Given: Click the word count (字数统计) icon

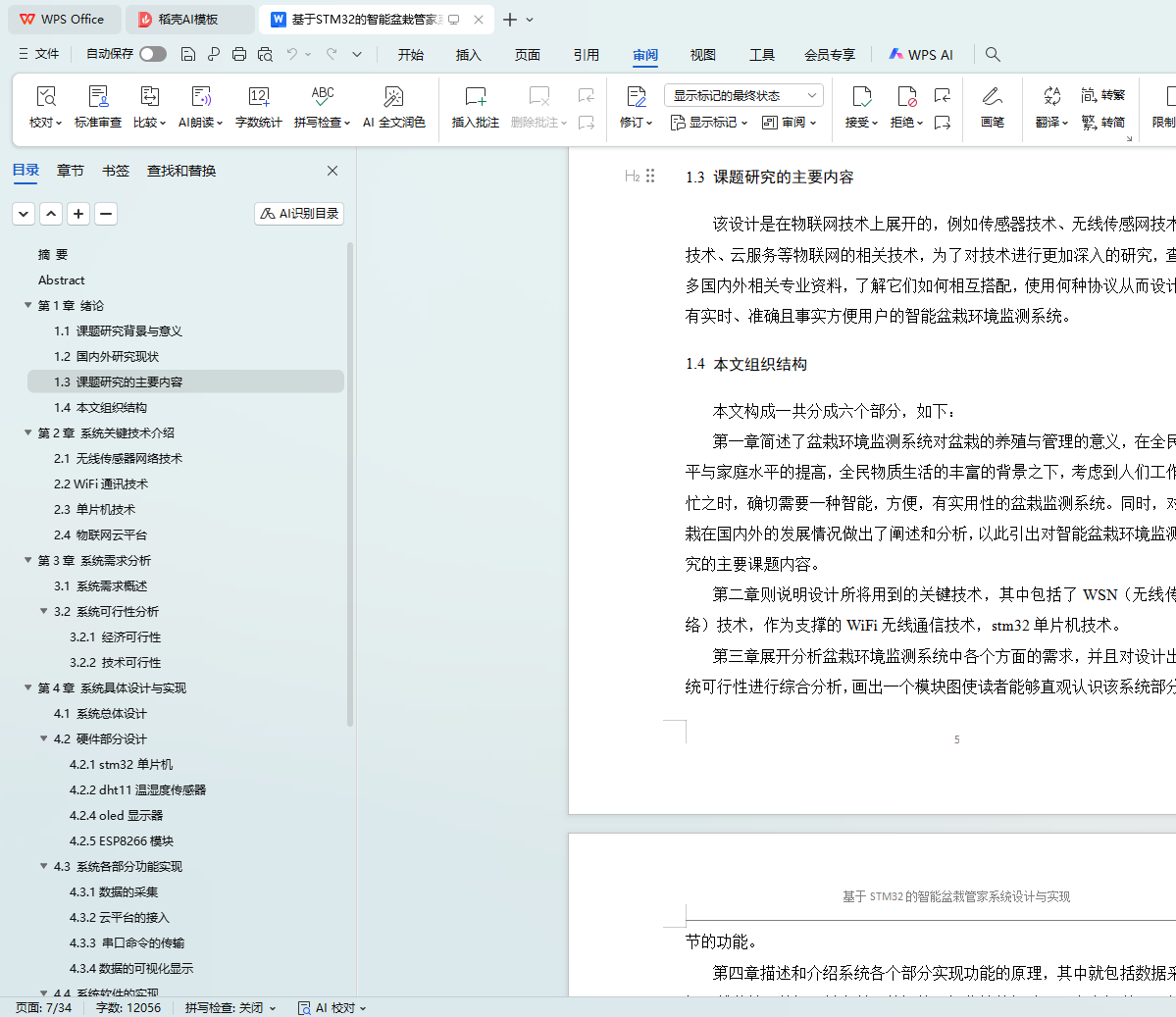Looking at the screenshot, I should pos(258,97).
